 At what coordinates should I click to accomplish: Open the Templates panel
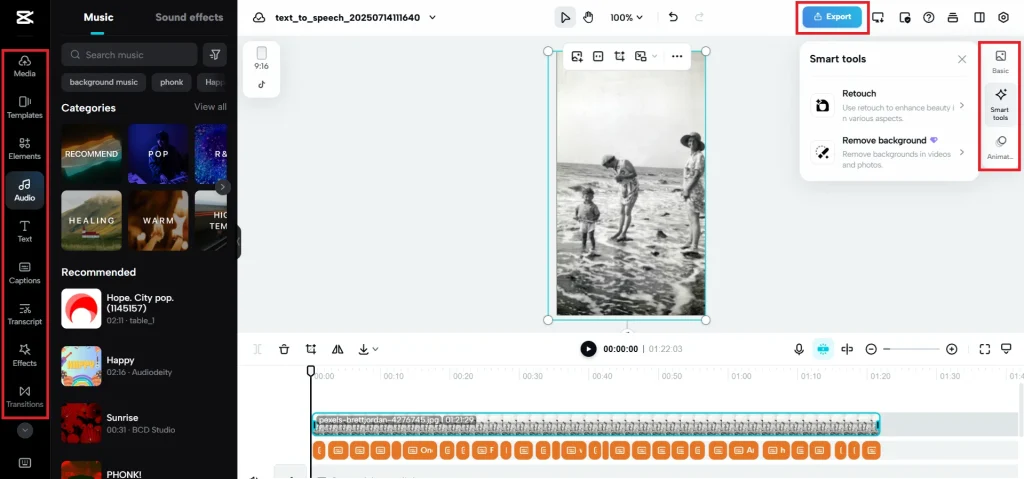click(24, 107)
